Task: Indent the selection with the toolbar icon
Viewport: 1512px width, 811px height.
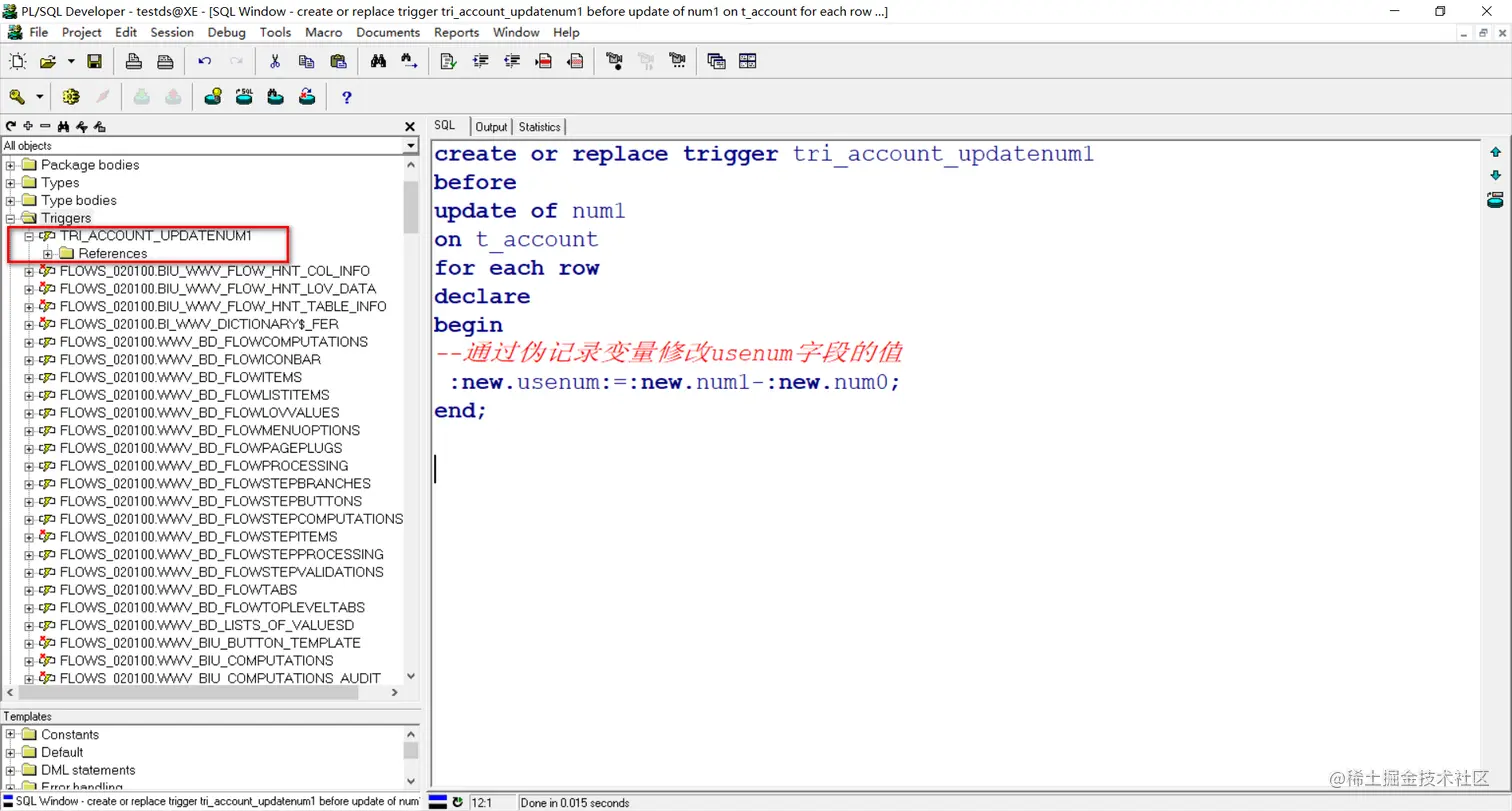Action: [x=481, y=62]
